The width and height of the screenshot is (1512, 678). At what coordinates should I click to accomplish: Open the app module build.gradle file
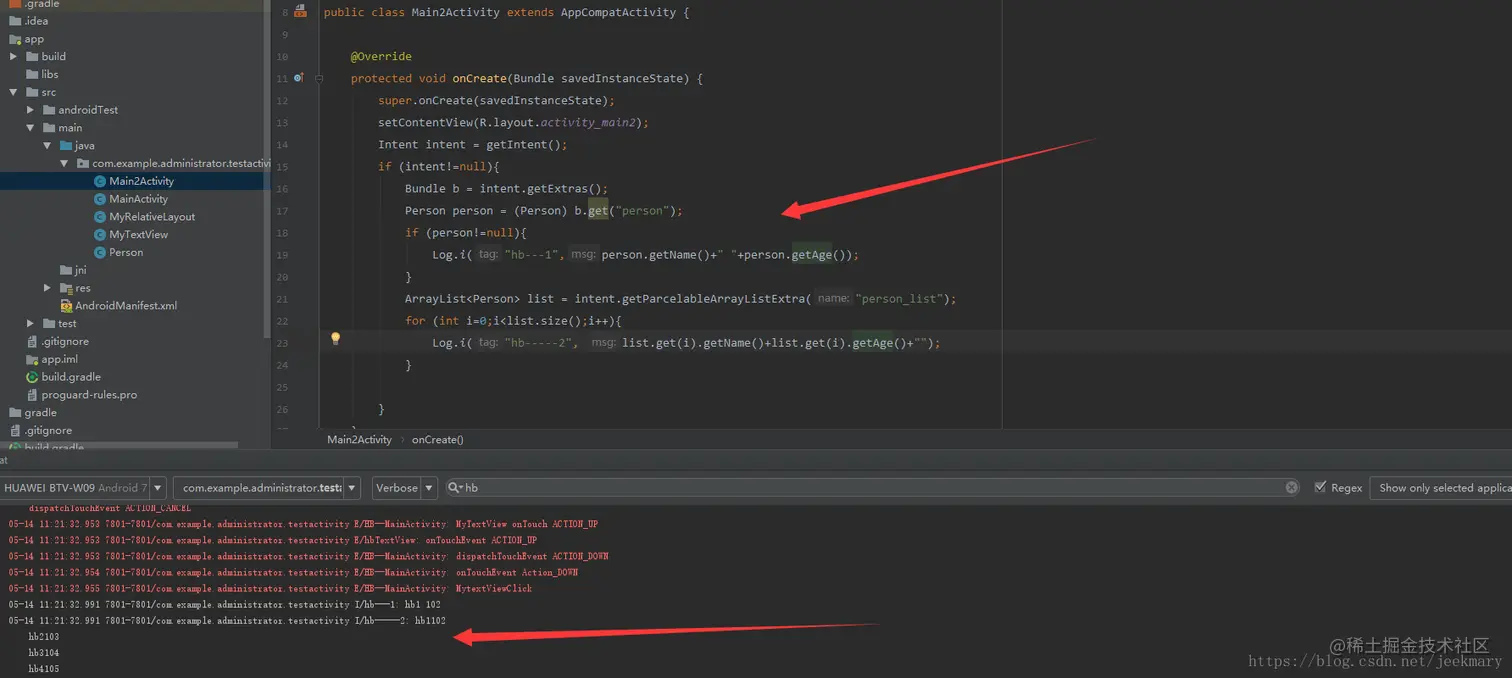[x=71, y=377]
